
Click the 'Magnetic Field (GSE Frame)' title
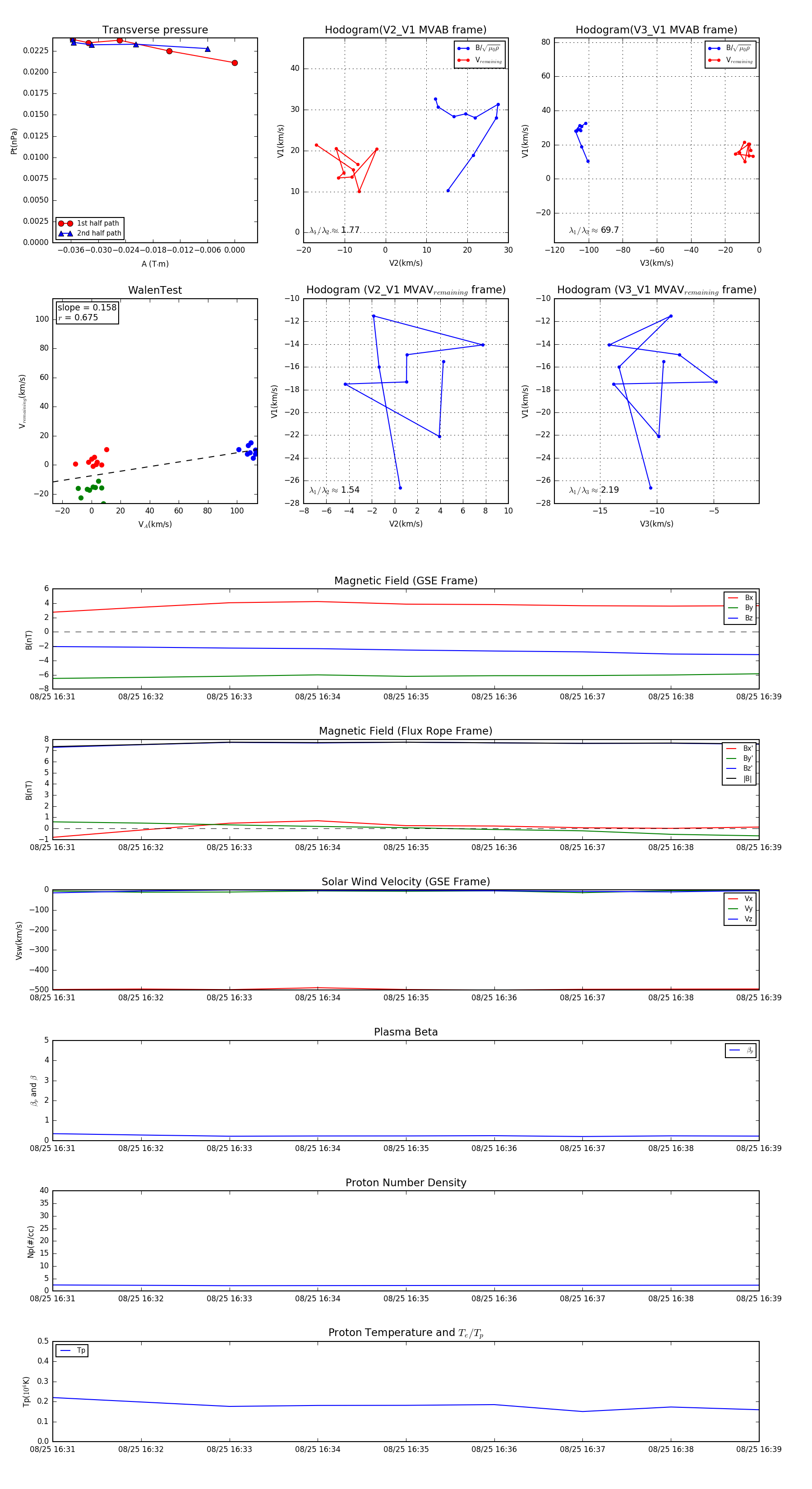[406, 581]
